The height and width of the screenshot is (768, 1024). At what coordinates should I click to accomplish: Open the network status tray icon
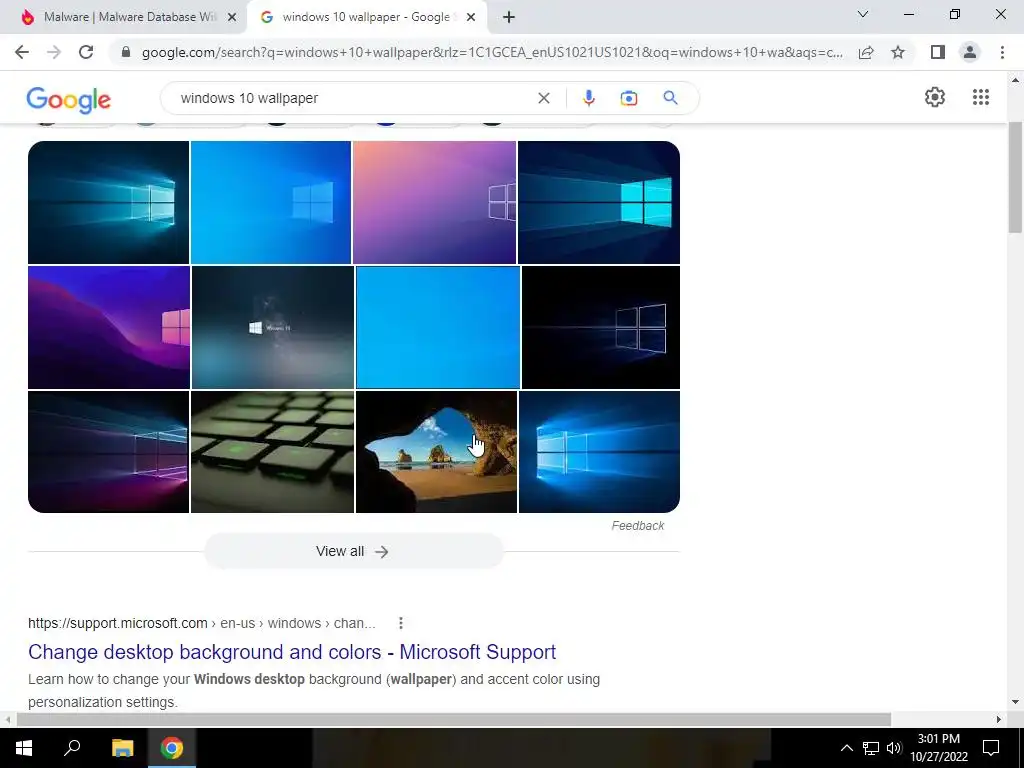(x=871, y=748)
